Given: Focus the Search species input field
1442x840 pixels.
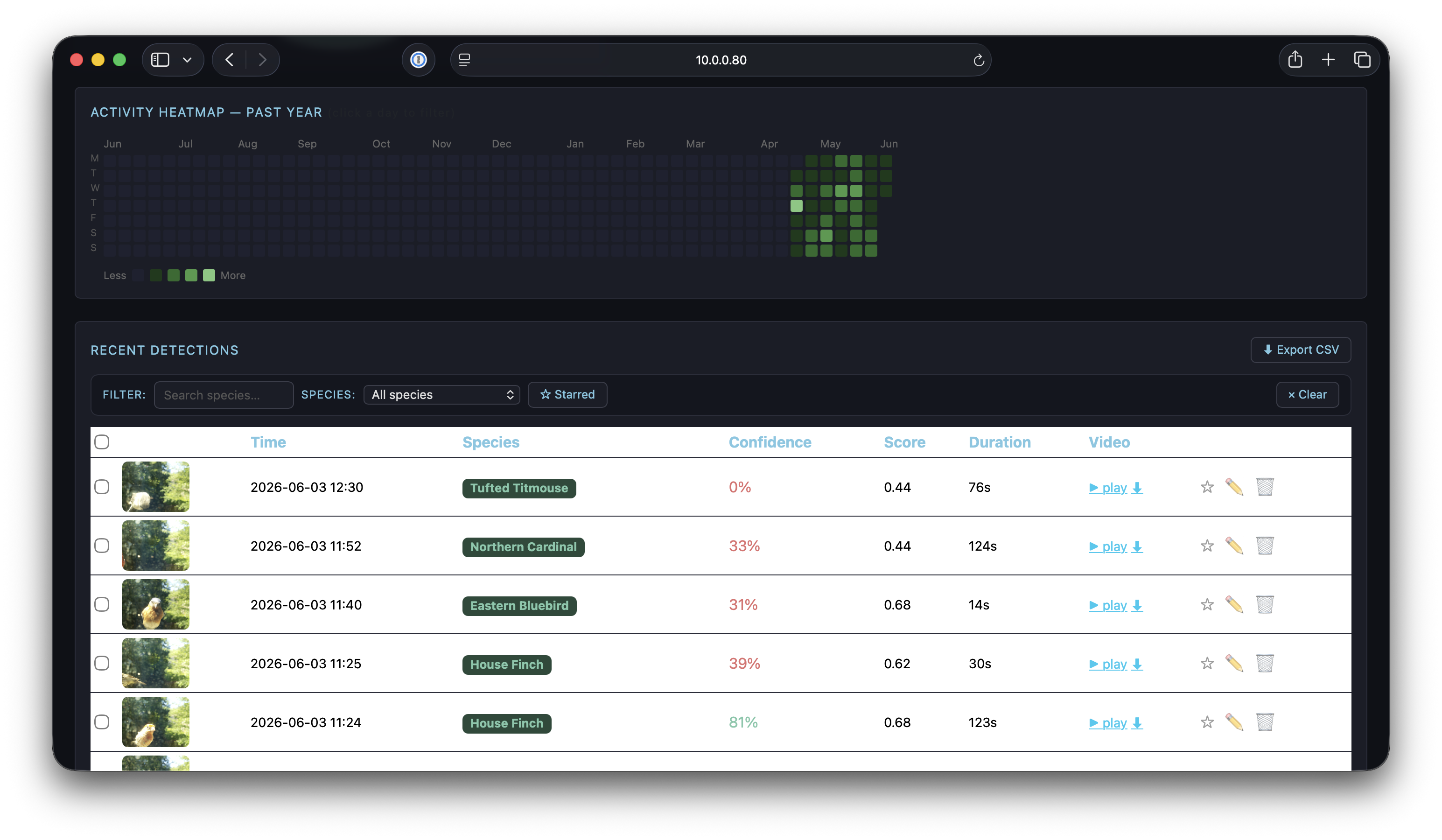Looking at the screenshot, I should tap(224, 395).
